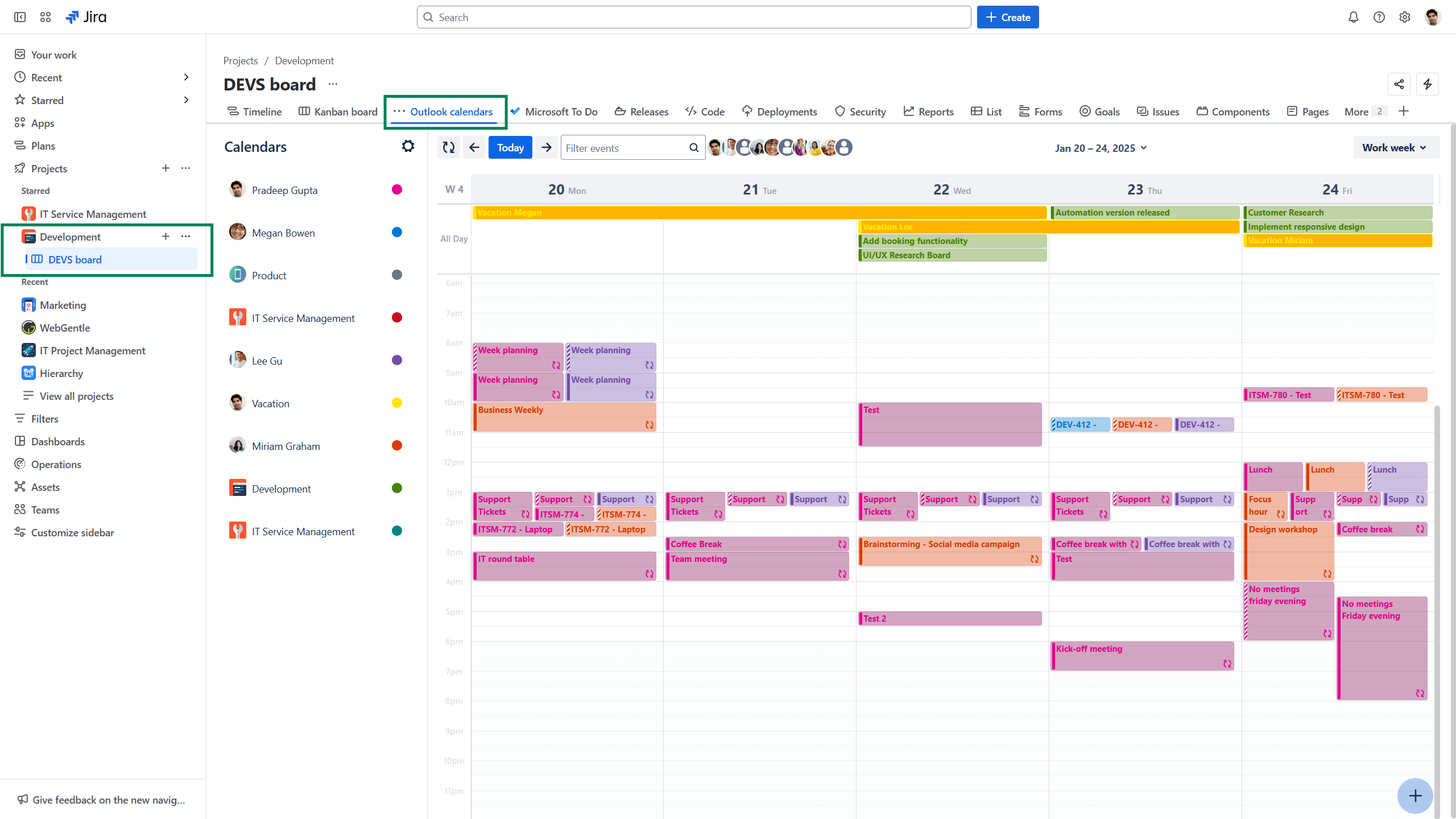Toggle Pradeep Gupta calendar color dot

coord(397,190)
